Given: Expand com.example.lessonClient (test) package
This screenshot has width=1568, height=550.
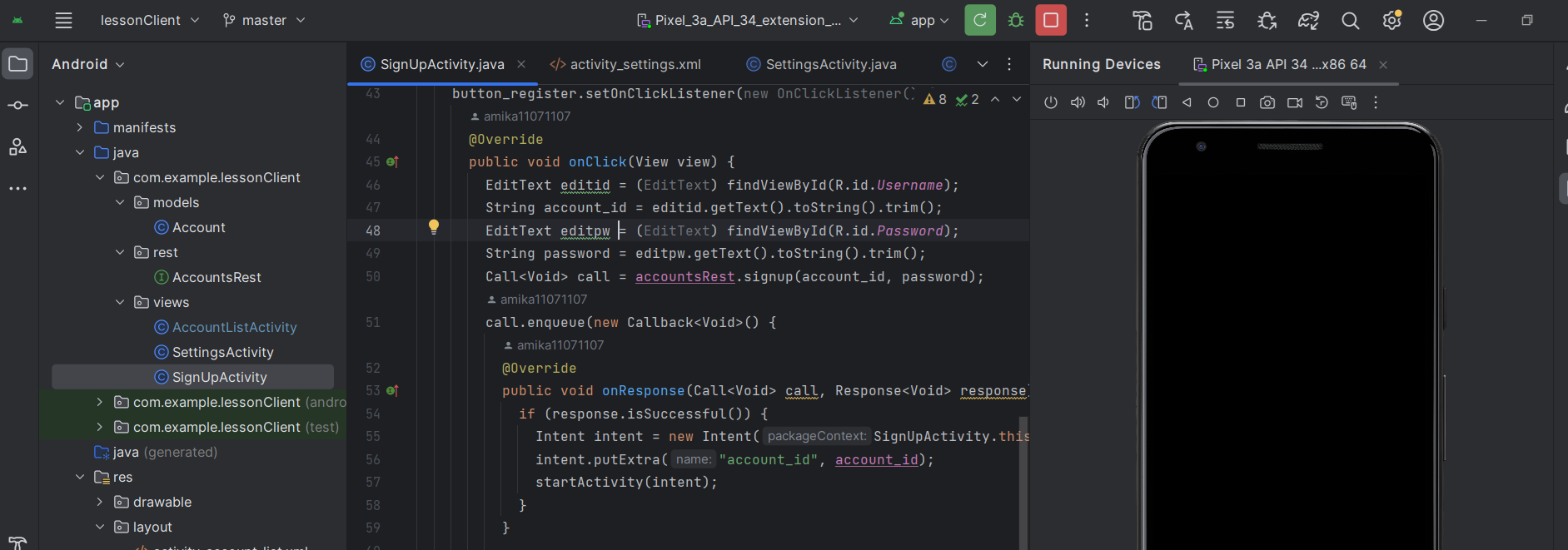Looking at the screenshot, I should coord(100,427).
